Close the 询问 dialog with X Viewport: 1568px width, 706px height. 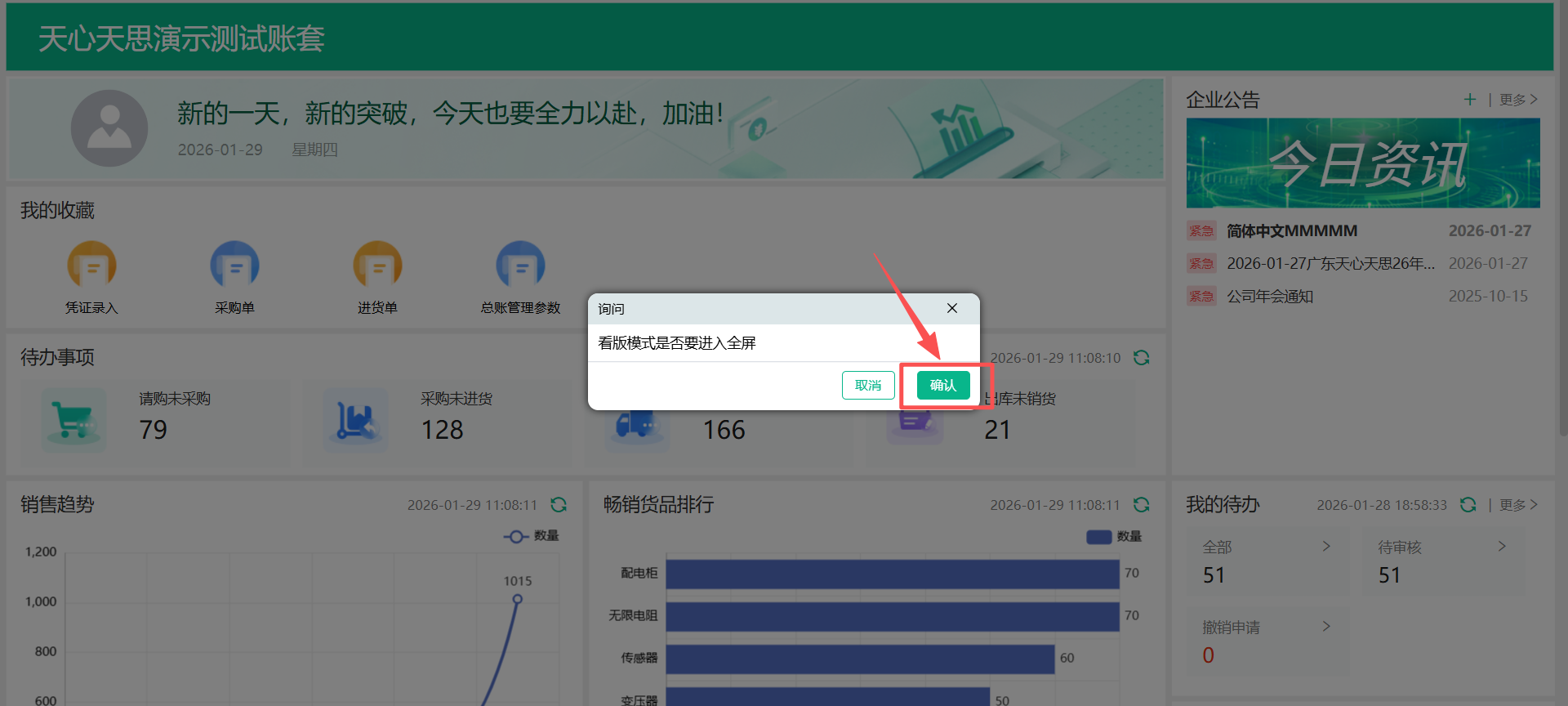(951, 308)
